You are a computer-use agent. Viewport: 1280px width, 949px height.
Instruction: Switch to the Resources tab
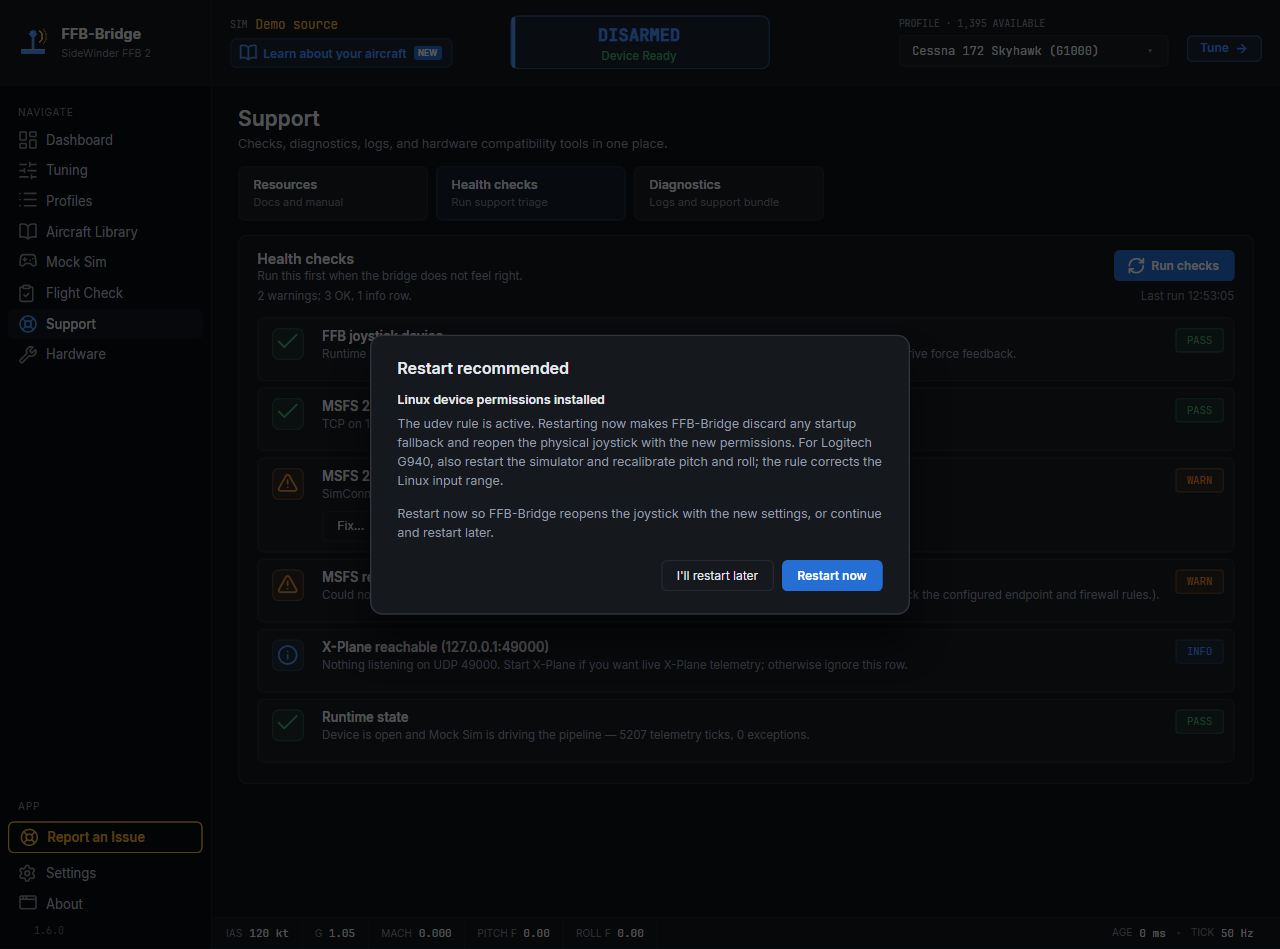(333, 193)
